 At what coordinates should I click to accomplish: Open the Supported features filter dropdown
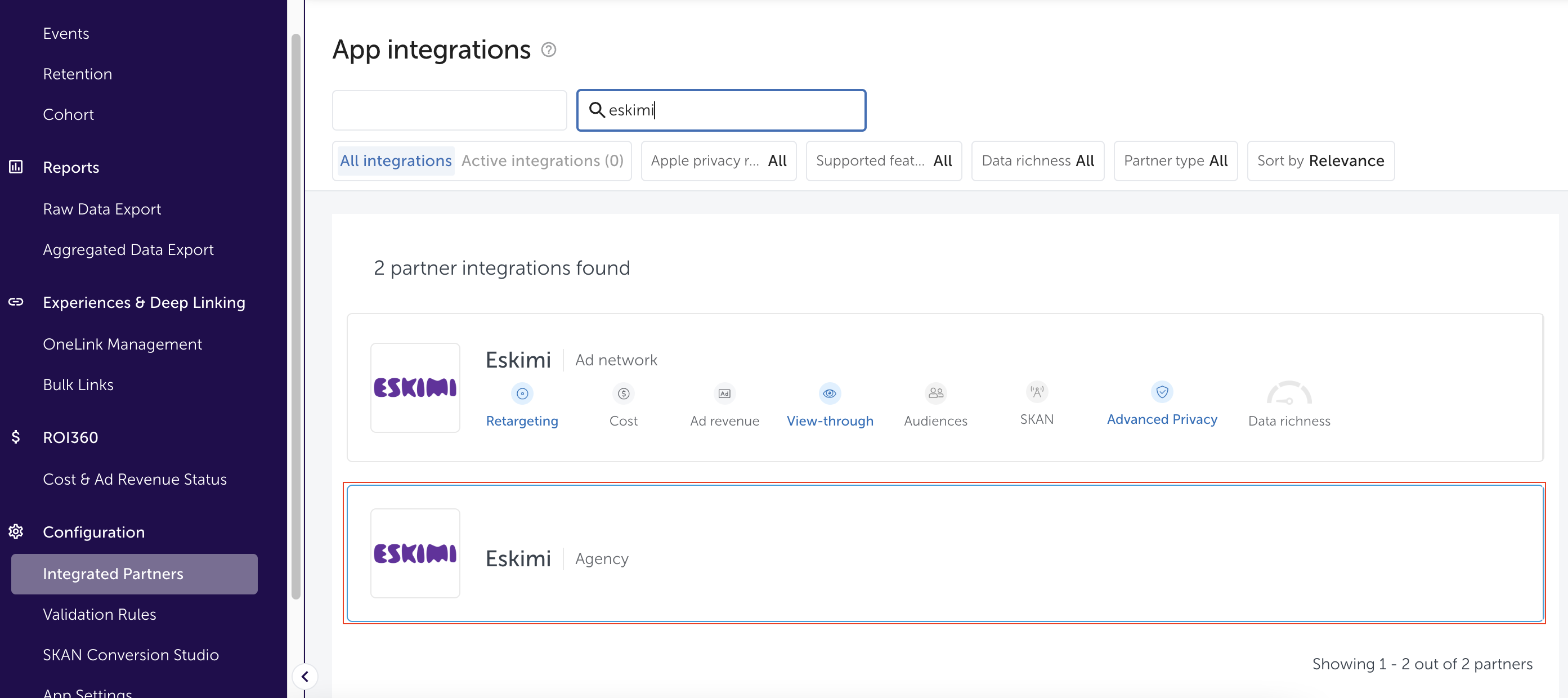click(884, 160)
